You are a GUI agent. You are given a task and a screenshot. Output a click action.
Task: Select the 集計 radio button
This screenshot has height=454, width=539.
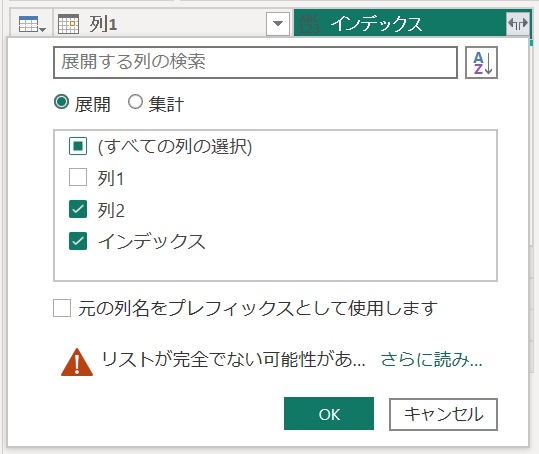[x=135, y=102]
